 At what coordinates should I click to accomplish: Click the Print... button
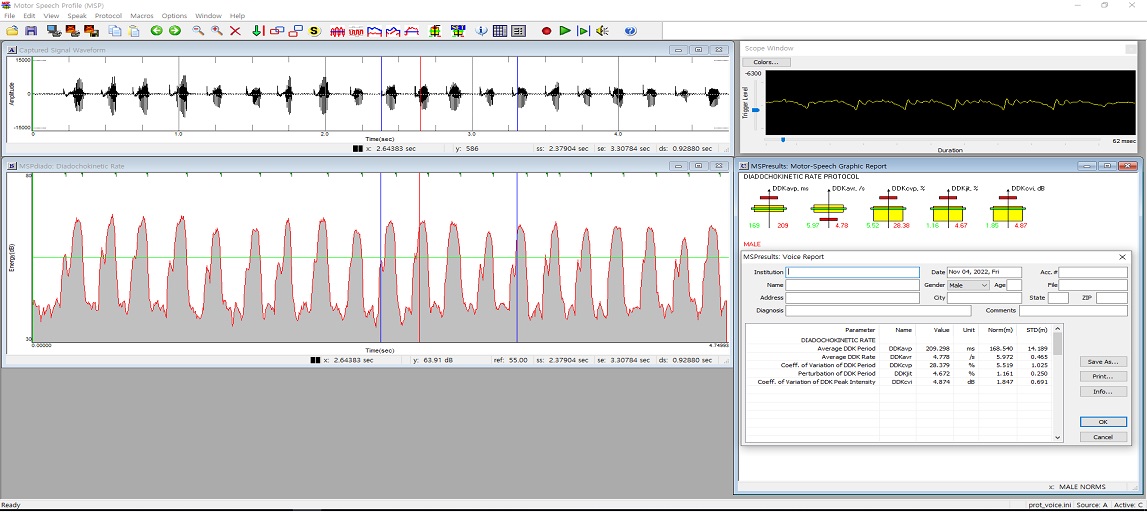click(1103, 377)
